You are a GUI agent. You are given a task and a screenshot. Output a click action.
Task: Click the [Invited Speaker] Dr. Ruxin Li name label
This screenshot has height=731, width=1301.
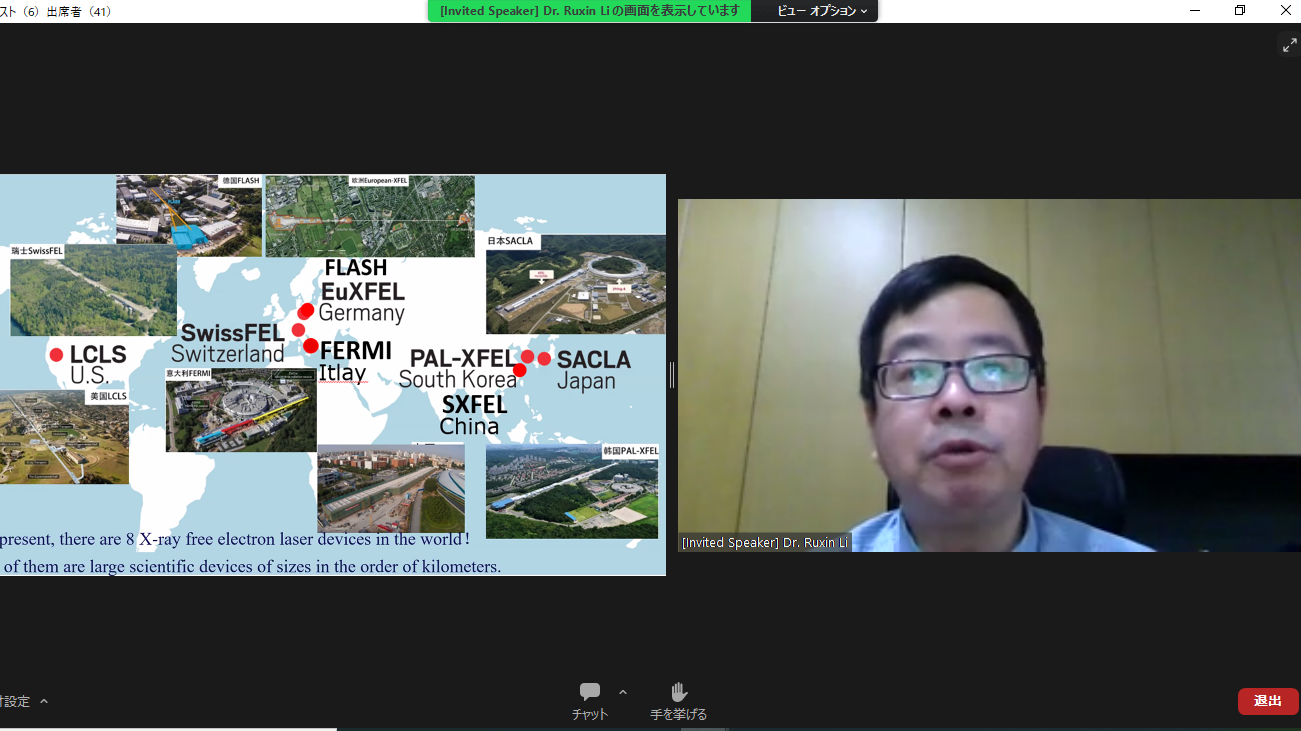(x=766, y=543)
